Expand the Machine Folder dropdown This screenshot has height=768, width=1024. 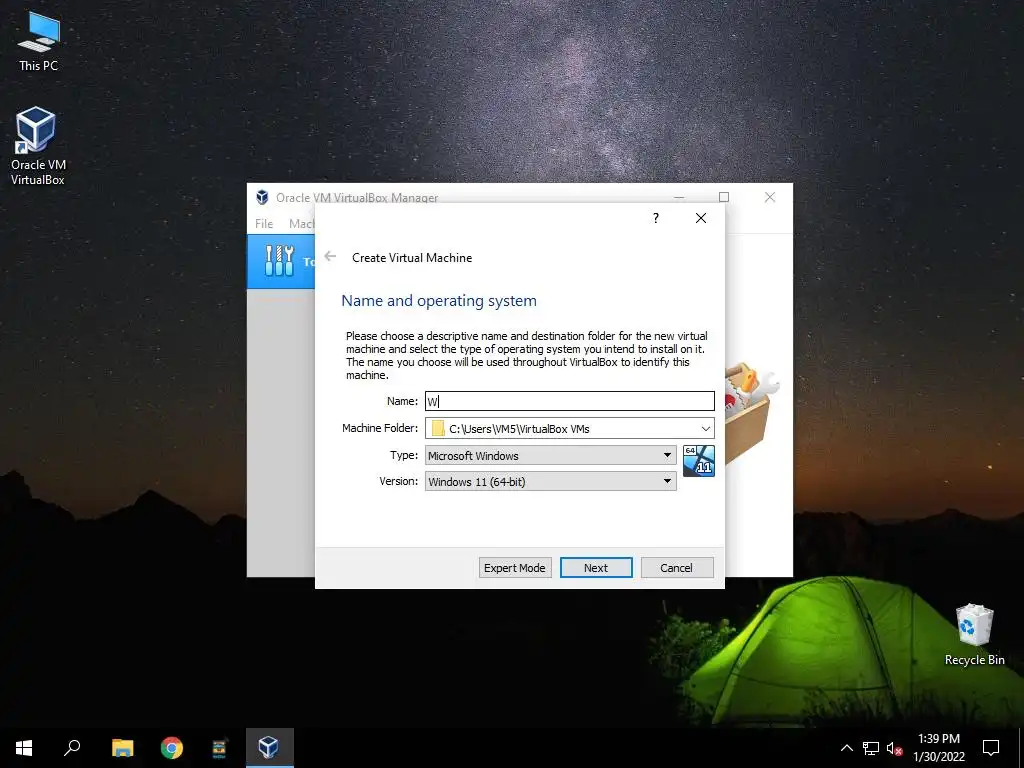pos(705,428)
